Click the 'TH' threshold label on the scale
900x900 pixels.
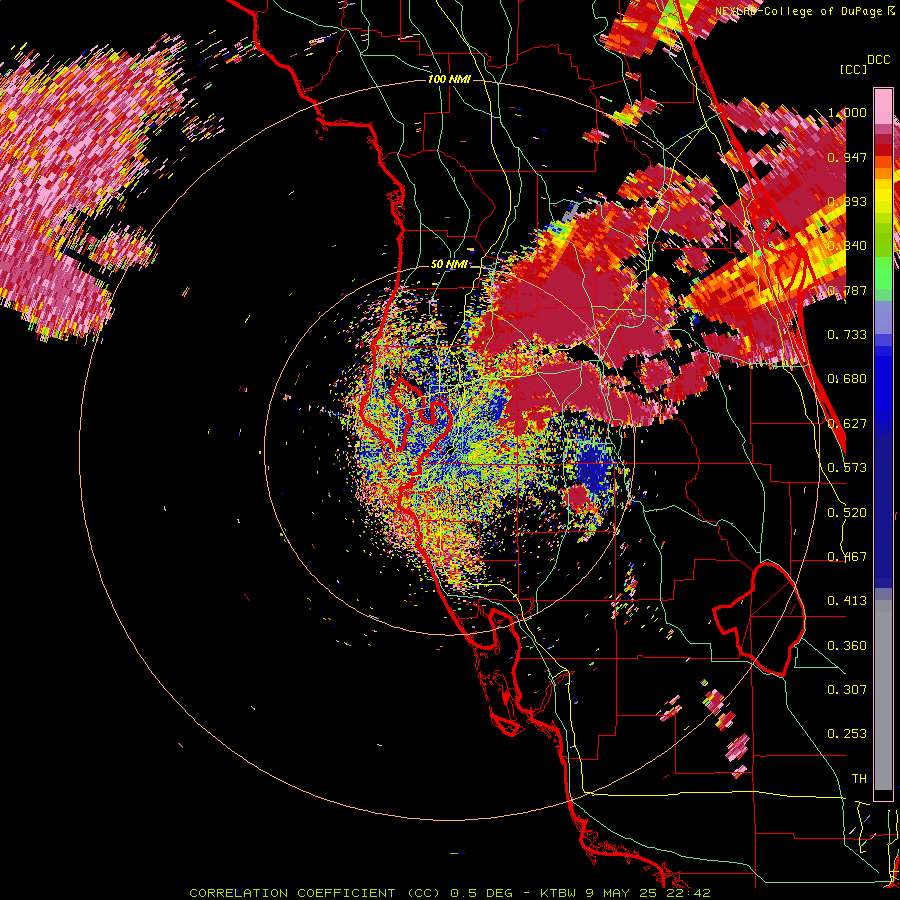coord(859,779)
